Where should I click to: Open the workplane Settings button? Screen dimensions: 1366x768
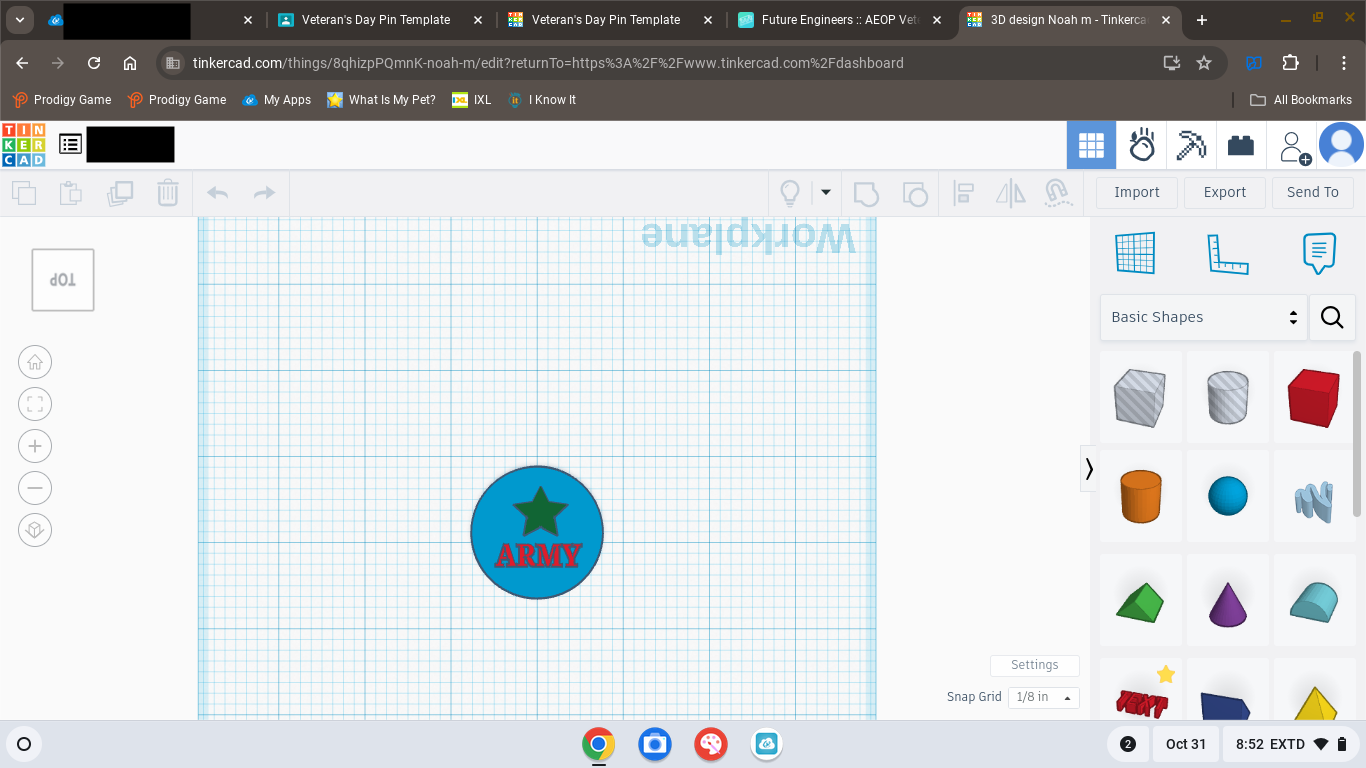click(x=1035, y=665)
